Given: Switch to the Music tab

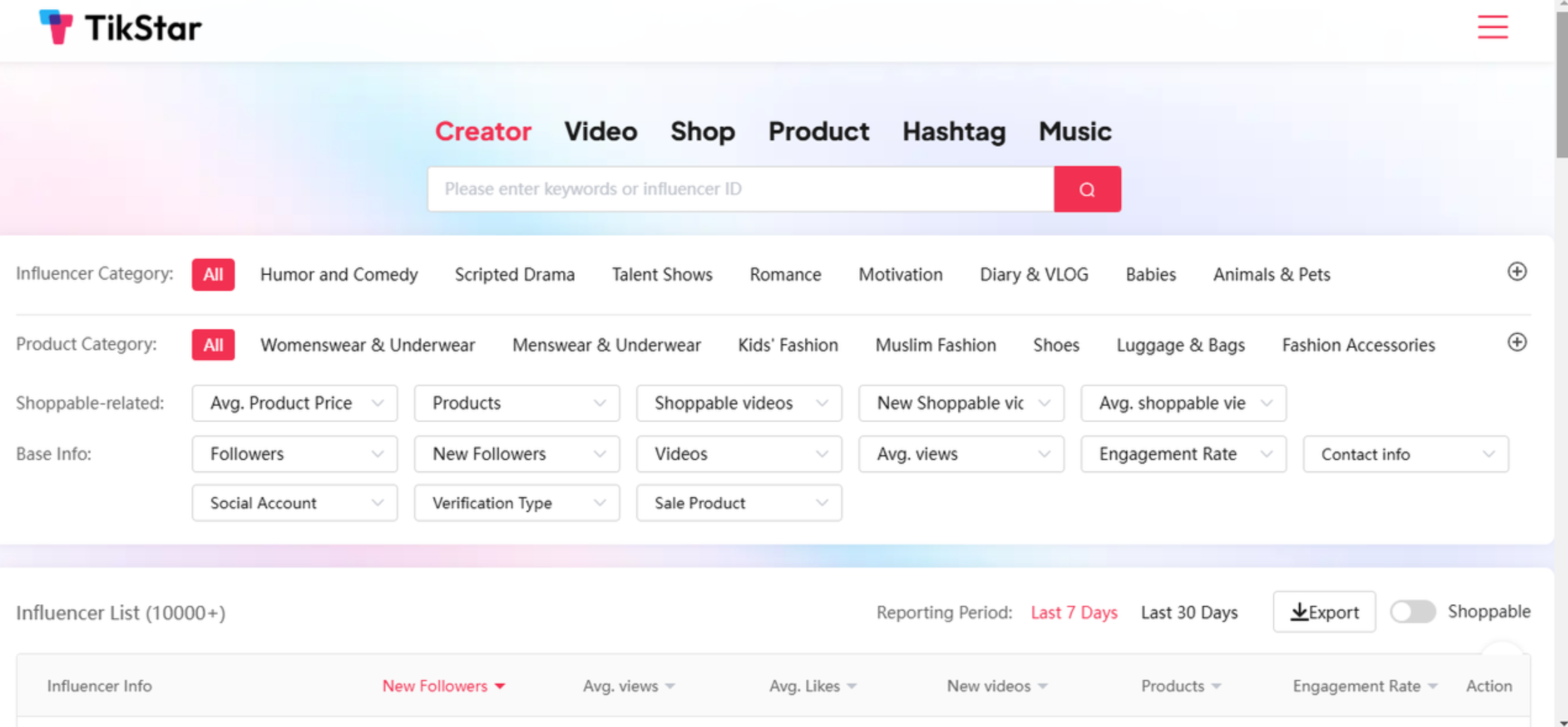Looking at the screenshot, I should click(x=1074, y=131).
